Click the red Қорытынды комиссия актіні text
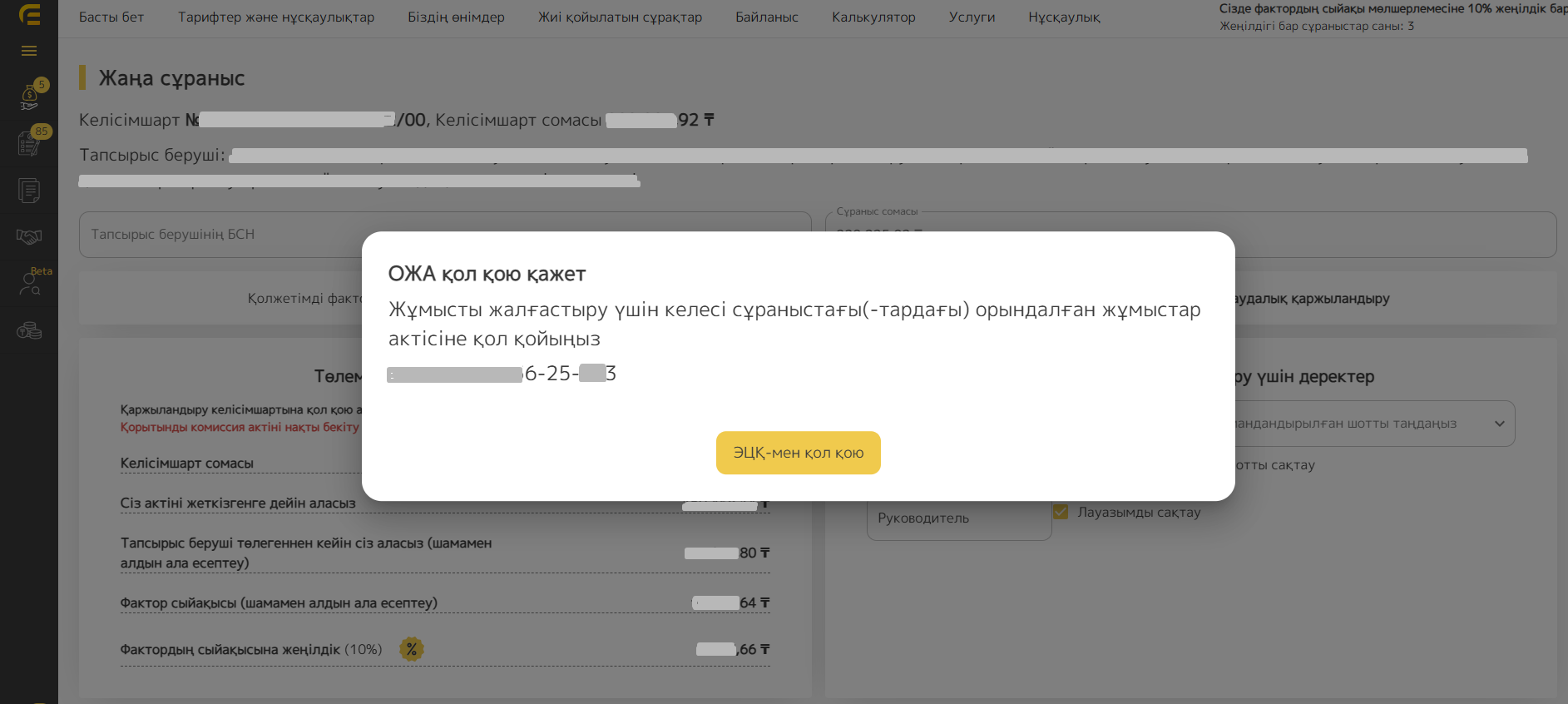Viewport: 1568px width, 704px height. coord(240,427)
